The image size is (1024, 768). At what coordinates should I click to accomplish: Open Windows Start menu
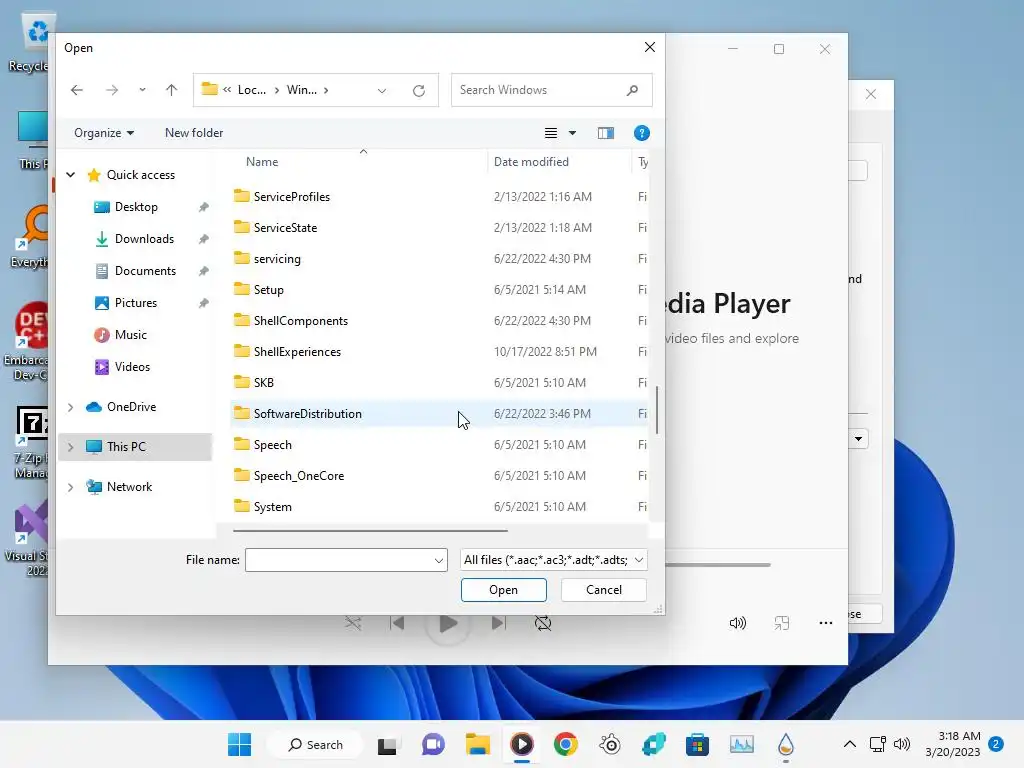(x=239, y=744)
